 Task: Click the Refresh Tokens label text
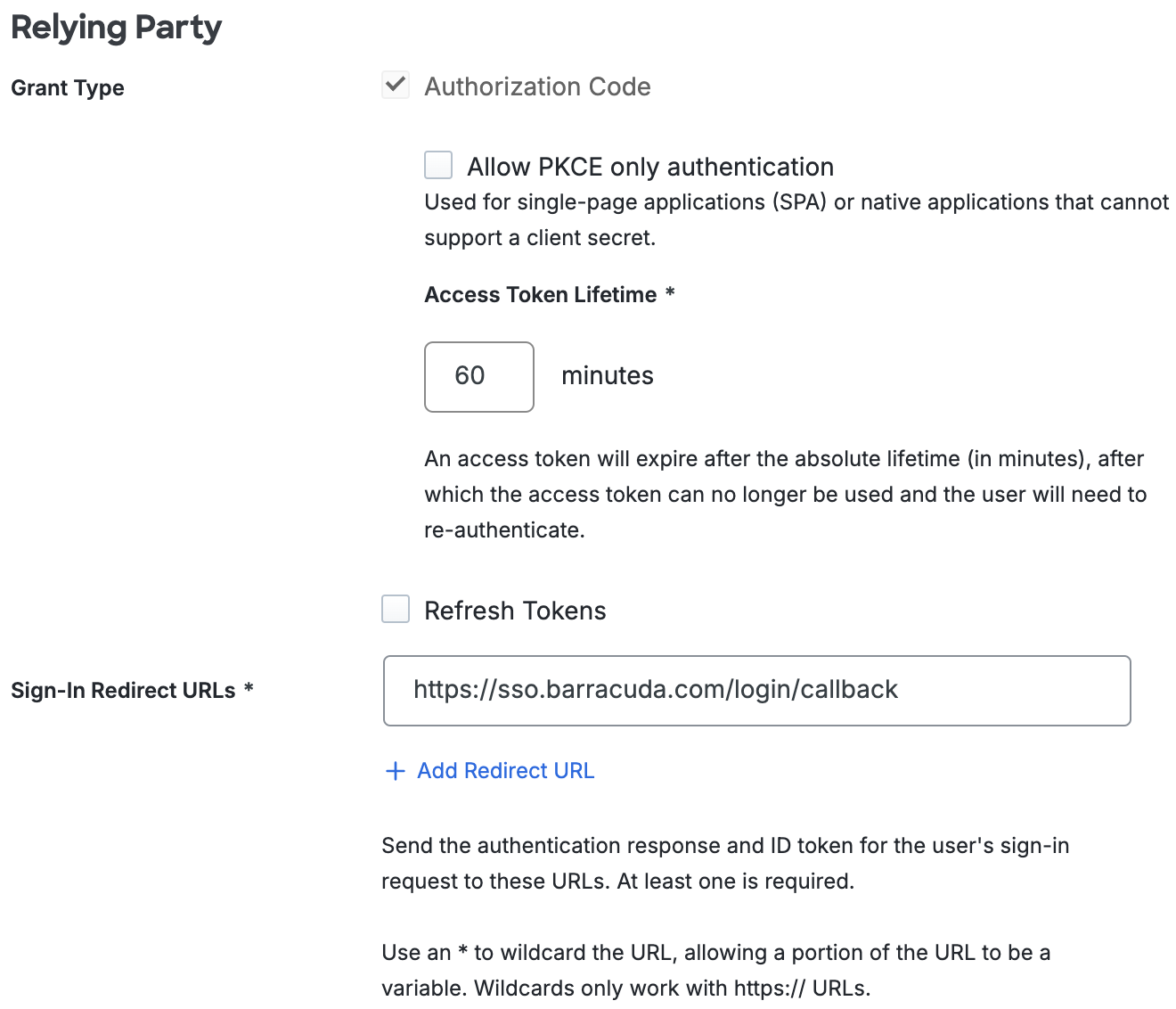(x=516, y=611)
